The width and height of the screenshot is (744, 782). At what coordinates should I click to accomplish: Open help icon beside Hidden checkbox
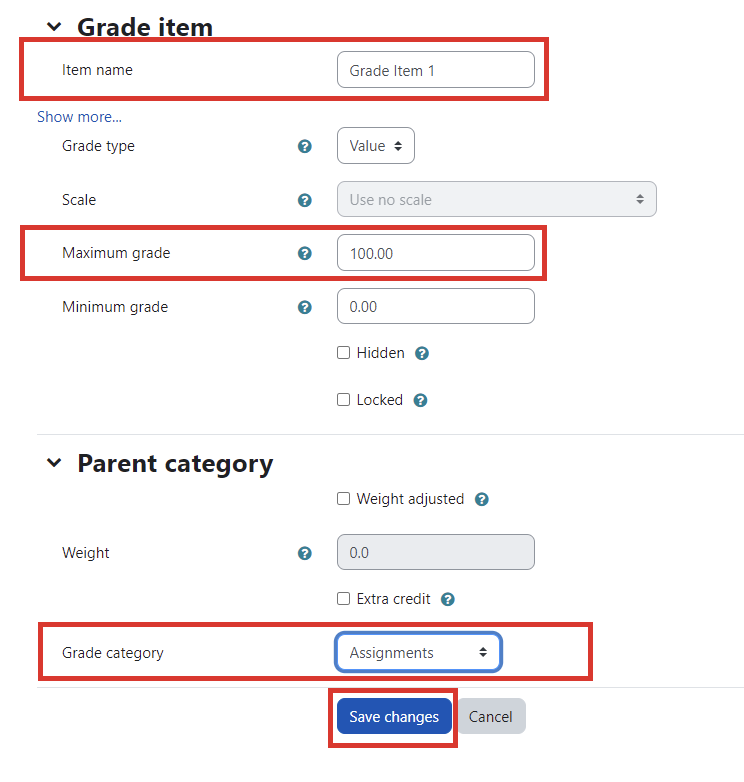click(422, 353)
